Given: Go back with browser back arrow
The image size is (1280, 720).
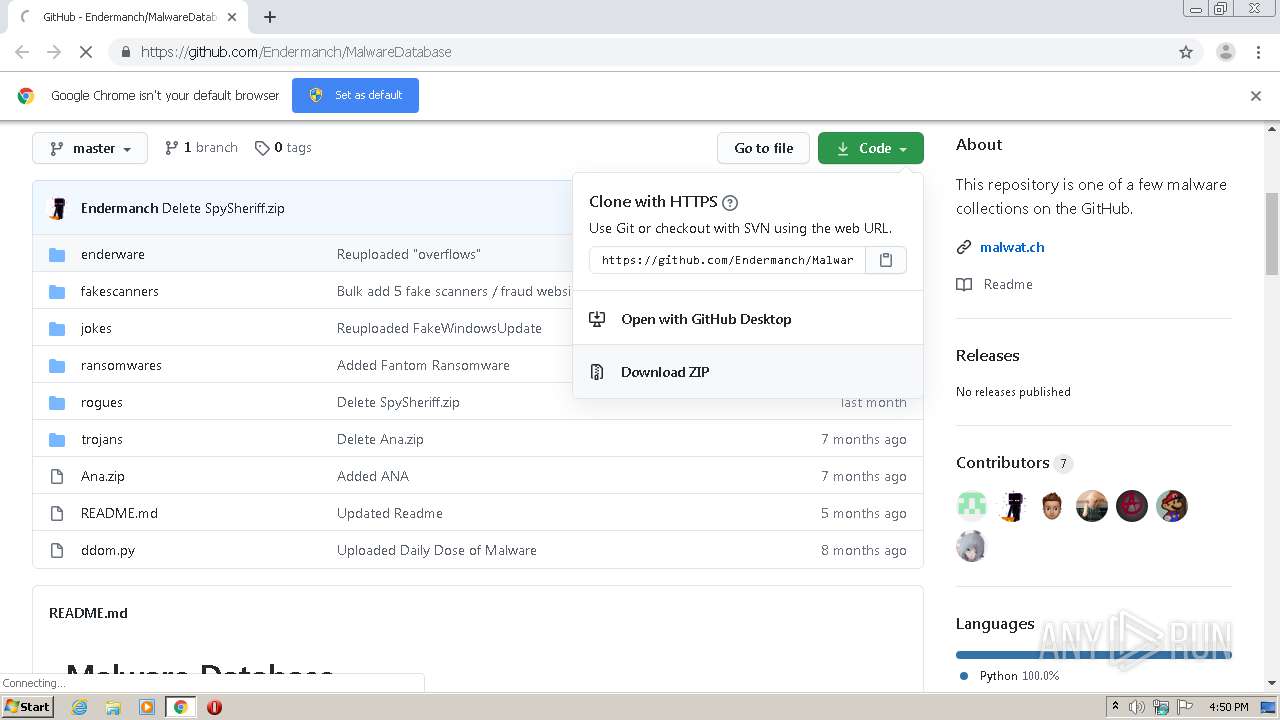Looking at the screenshot, I should 22,52.
